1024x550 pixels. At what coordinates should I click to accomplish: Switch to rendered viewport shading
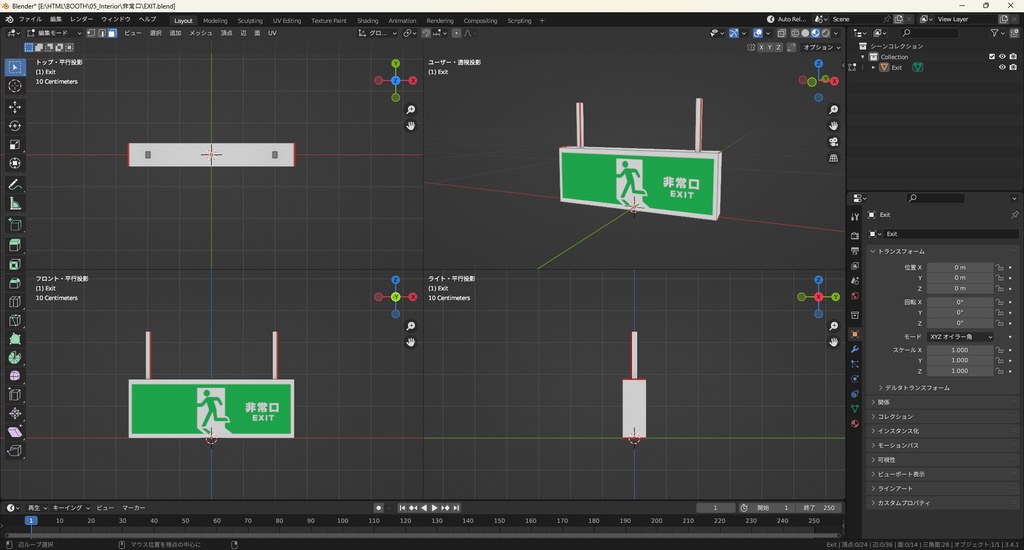click(825, 33)
